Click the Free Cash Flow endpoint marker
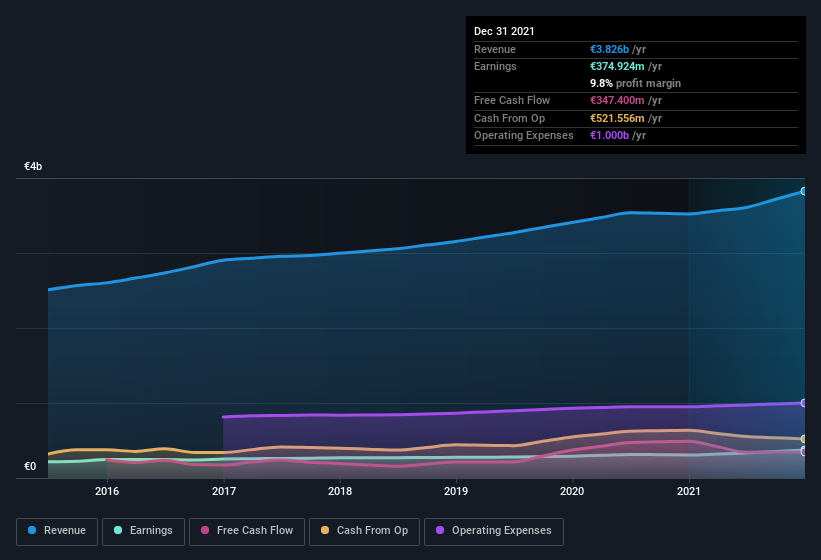The height and width of the screenshot is (560, 821). tap(803, 452)
